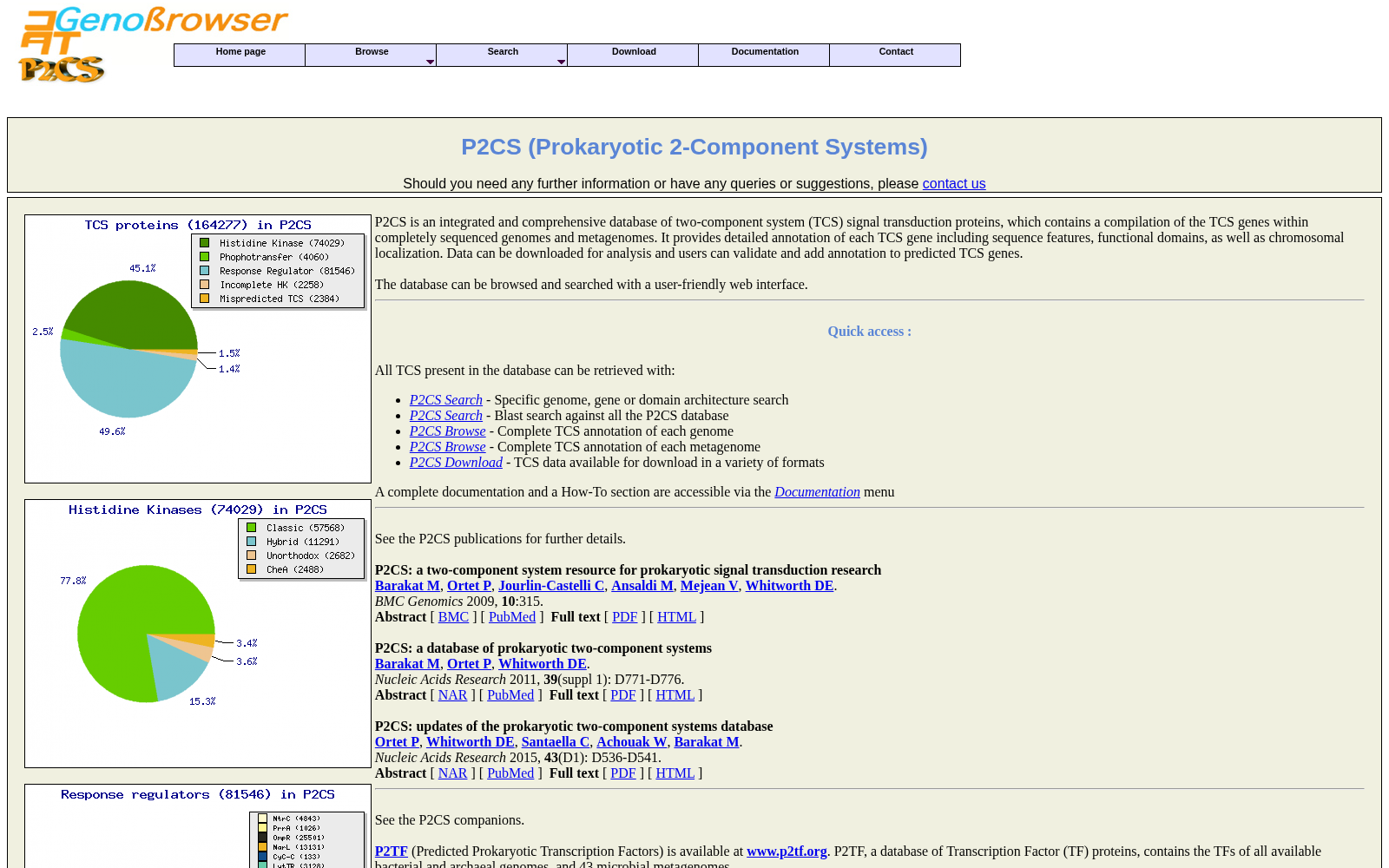Open the italic Documentation link in text
Screen dimensions: 1389x868
(x=817, y=492)
